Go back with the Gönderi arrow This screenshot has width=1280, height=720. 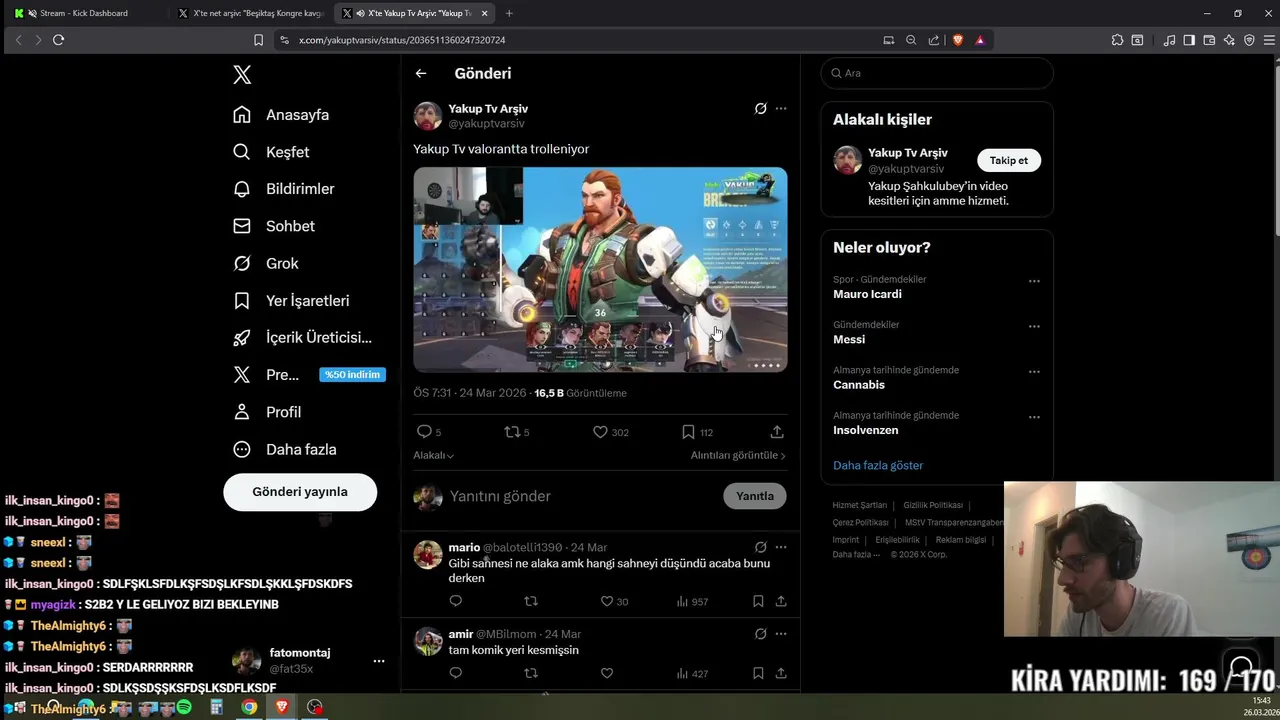(x=421, y=74)
